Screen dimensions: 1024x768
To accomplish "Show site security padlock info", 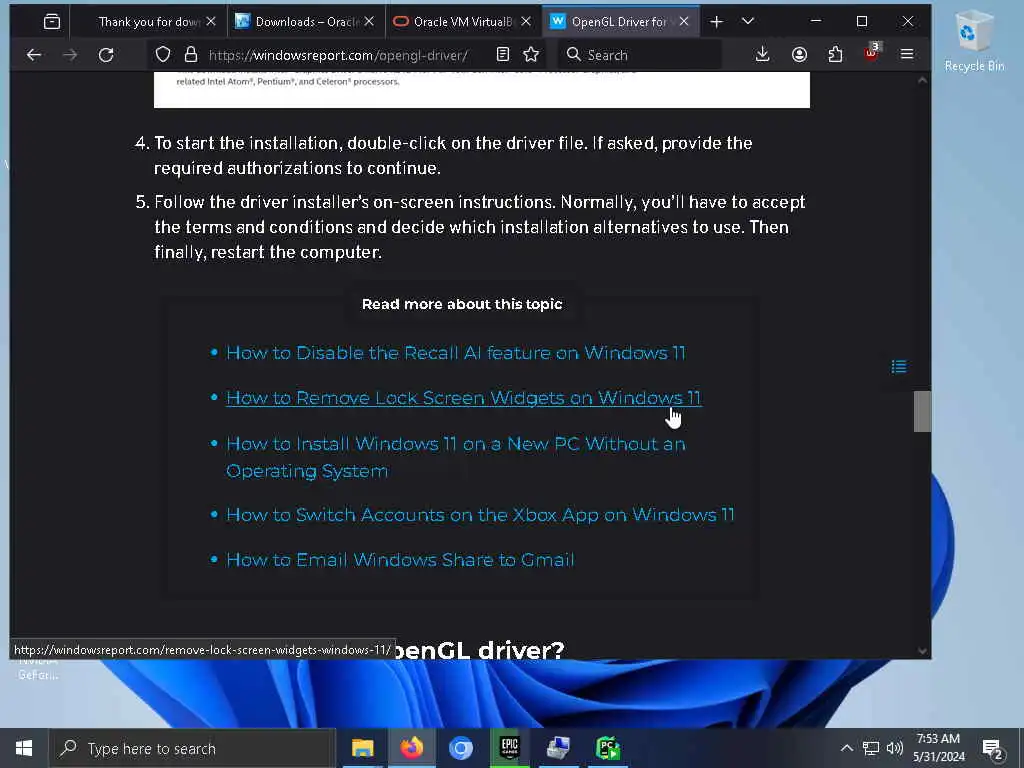I will 191,55.
